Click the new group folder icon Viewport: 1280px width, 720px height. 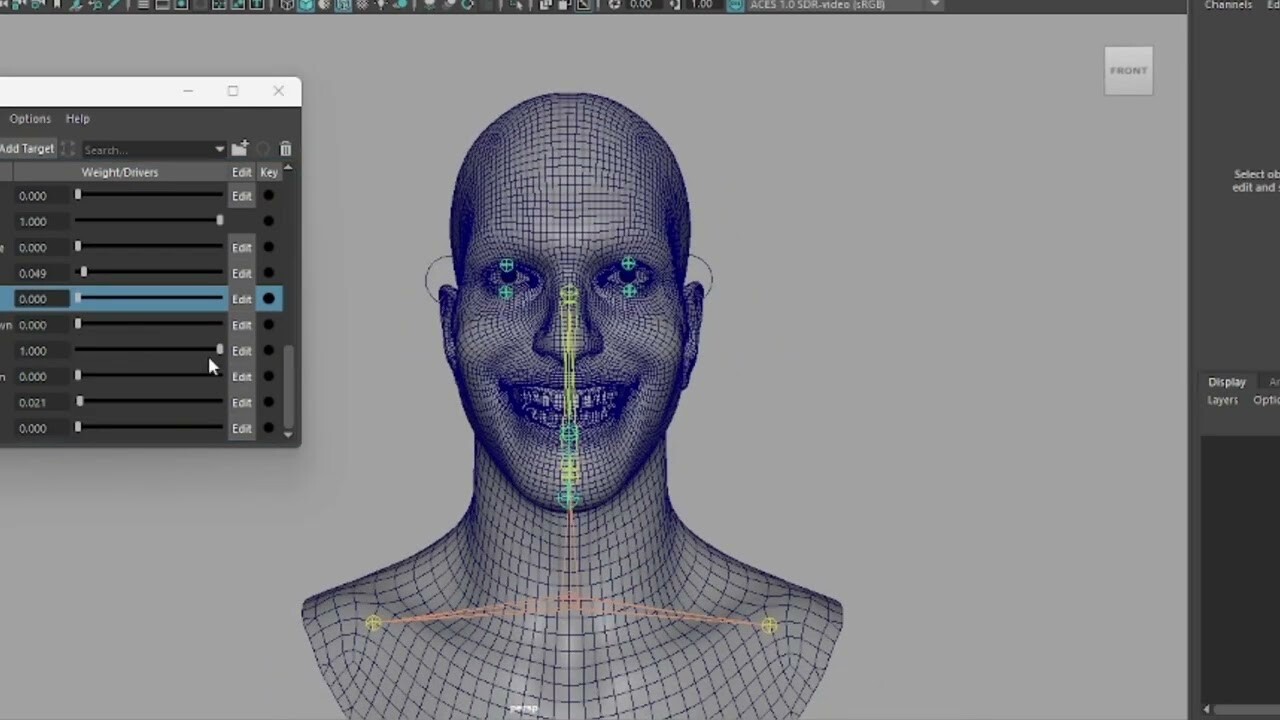click(x=240, y=149)
